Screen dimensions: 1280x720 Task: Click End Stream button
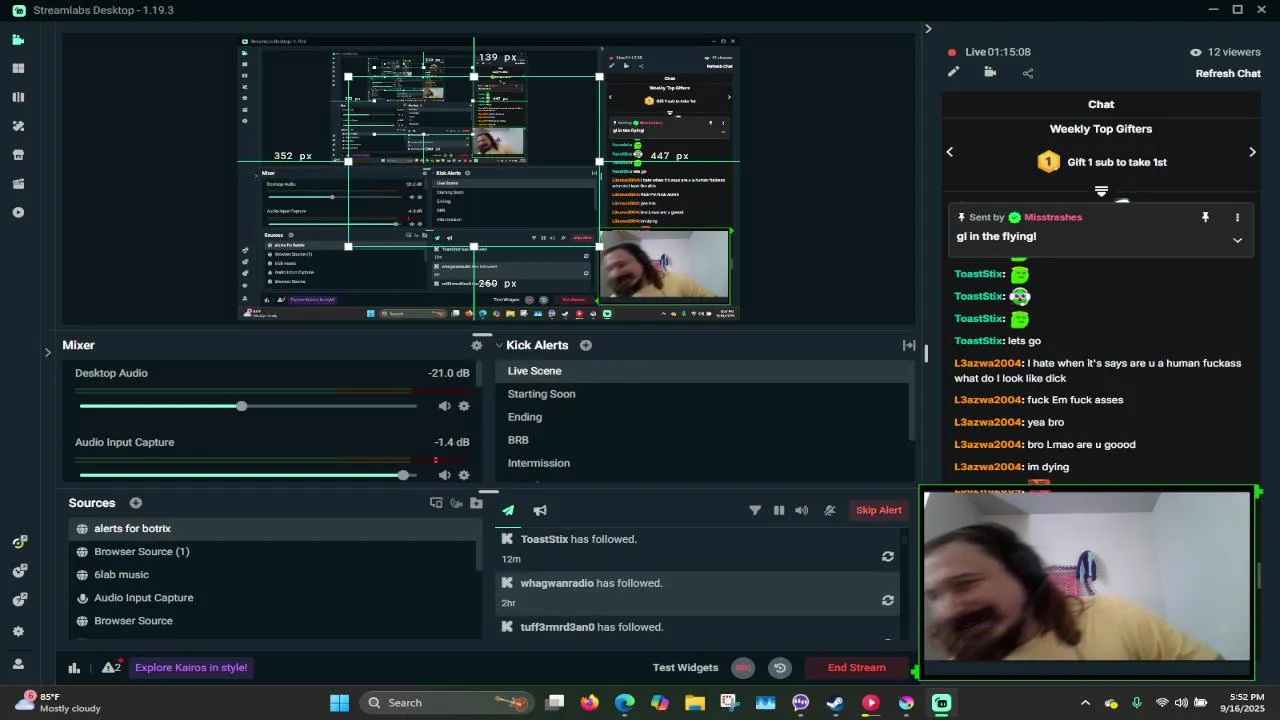click(x=857, y=668)
